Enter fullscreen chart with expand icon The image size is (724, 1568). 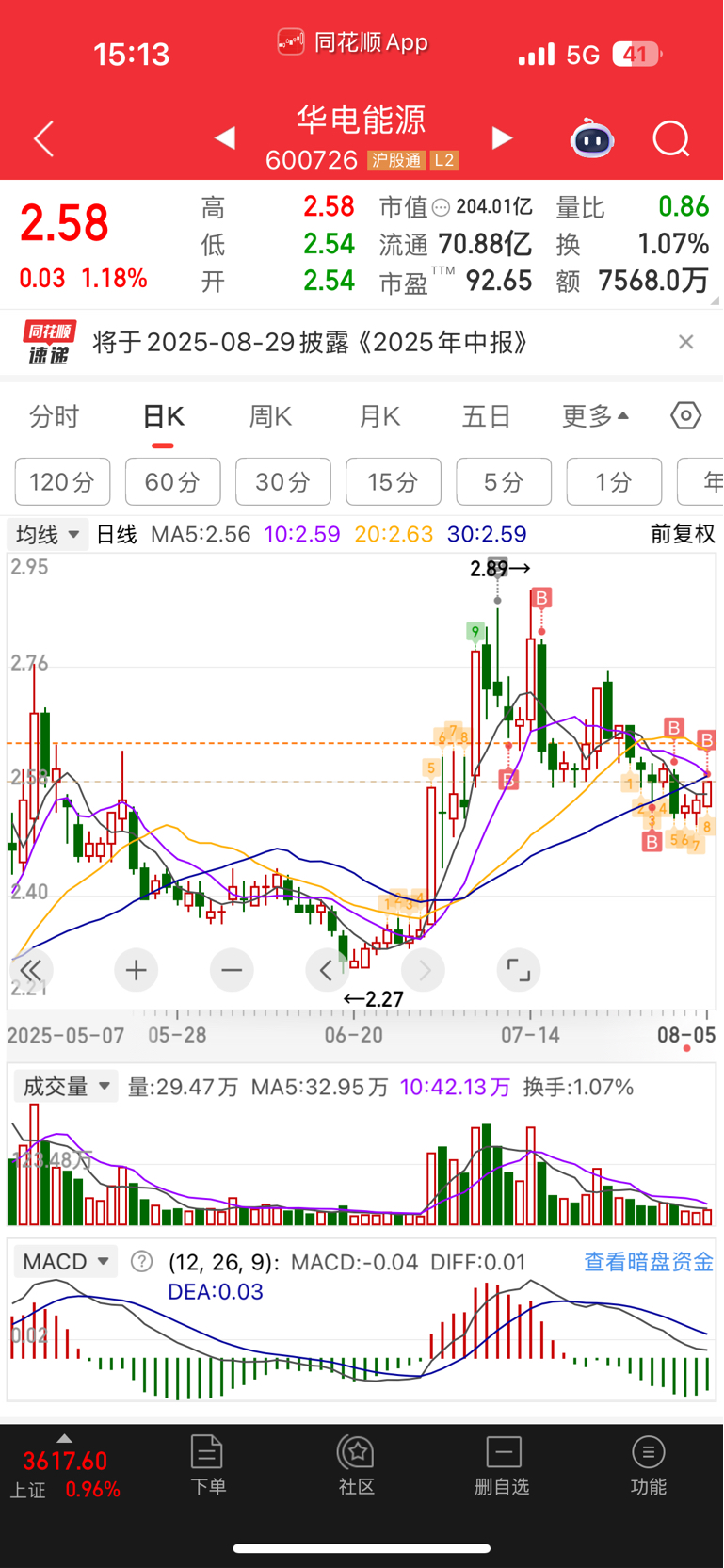click(x=519, y=970)
